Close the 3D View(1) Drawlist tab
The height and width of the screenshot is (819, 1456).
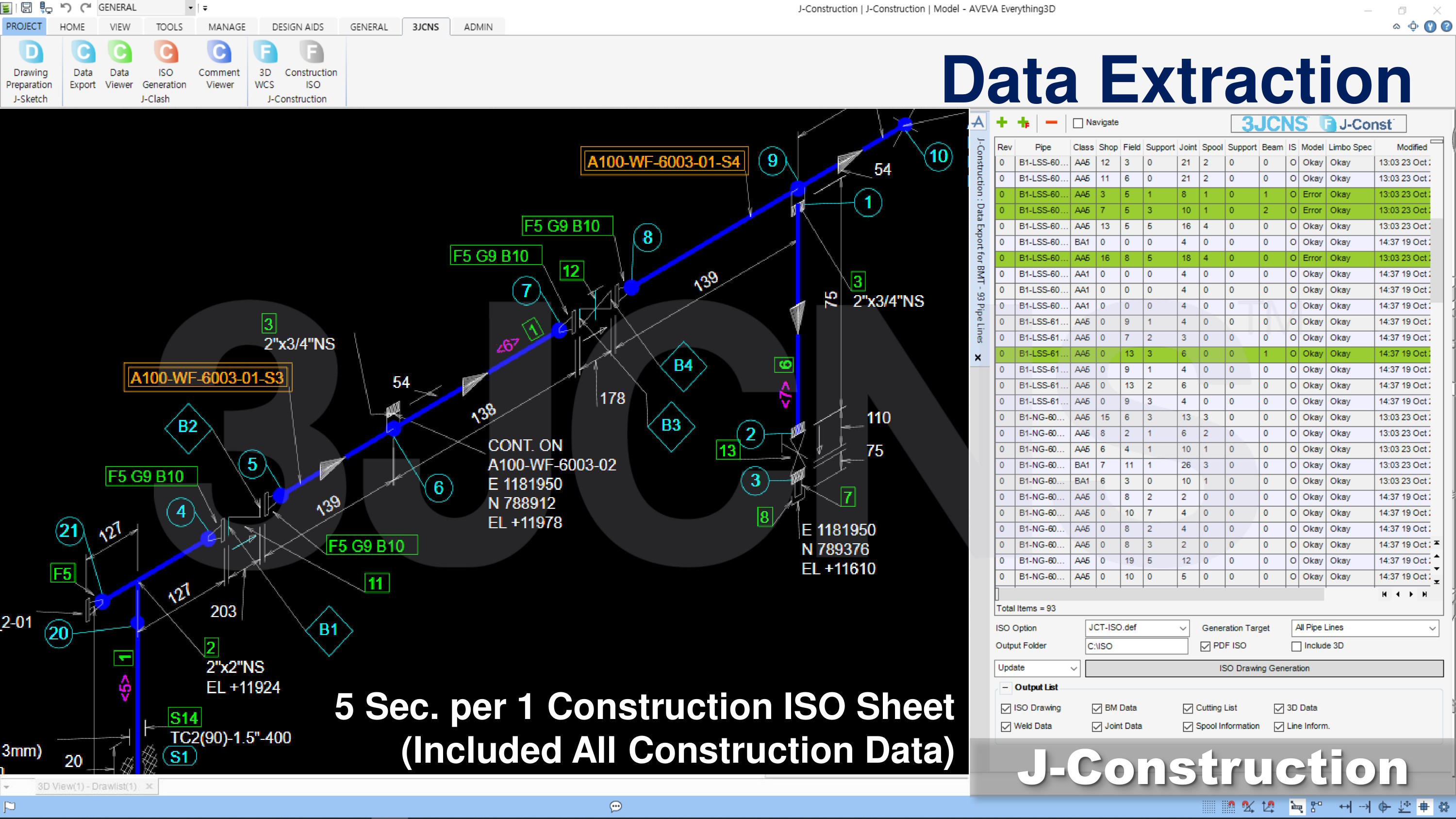click(x=149, y=786)
